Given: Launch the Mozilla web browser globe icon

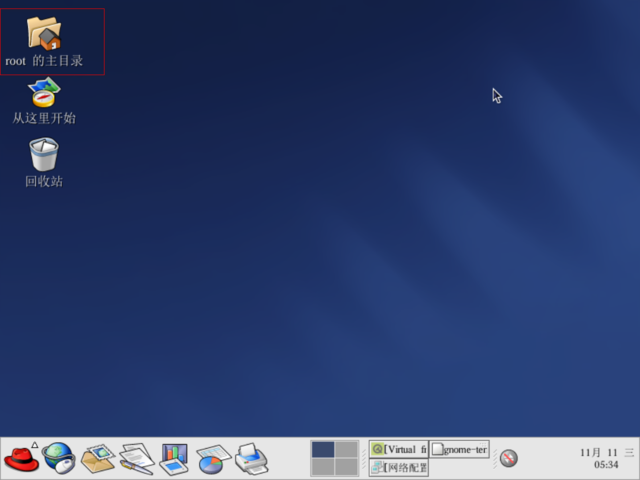Looking at the screenshot, I should coord(59,458).
